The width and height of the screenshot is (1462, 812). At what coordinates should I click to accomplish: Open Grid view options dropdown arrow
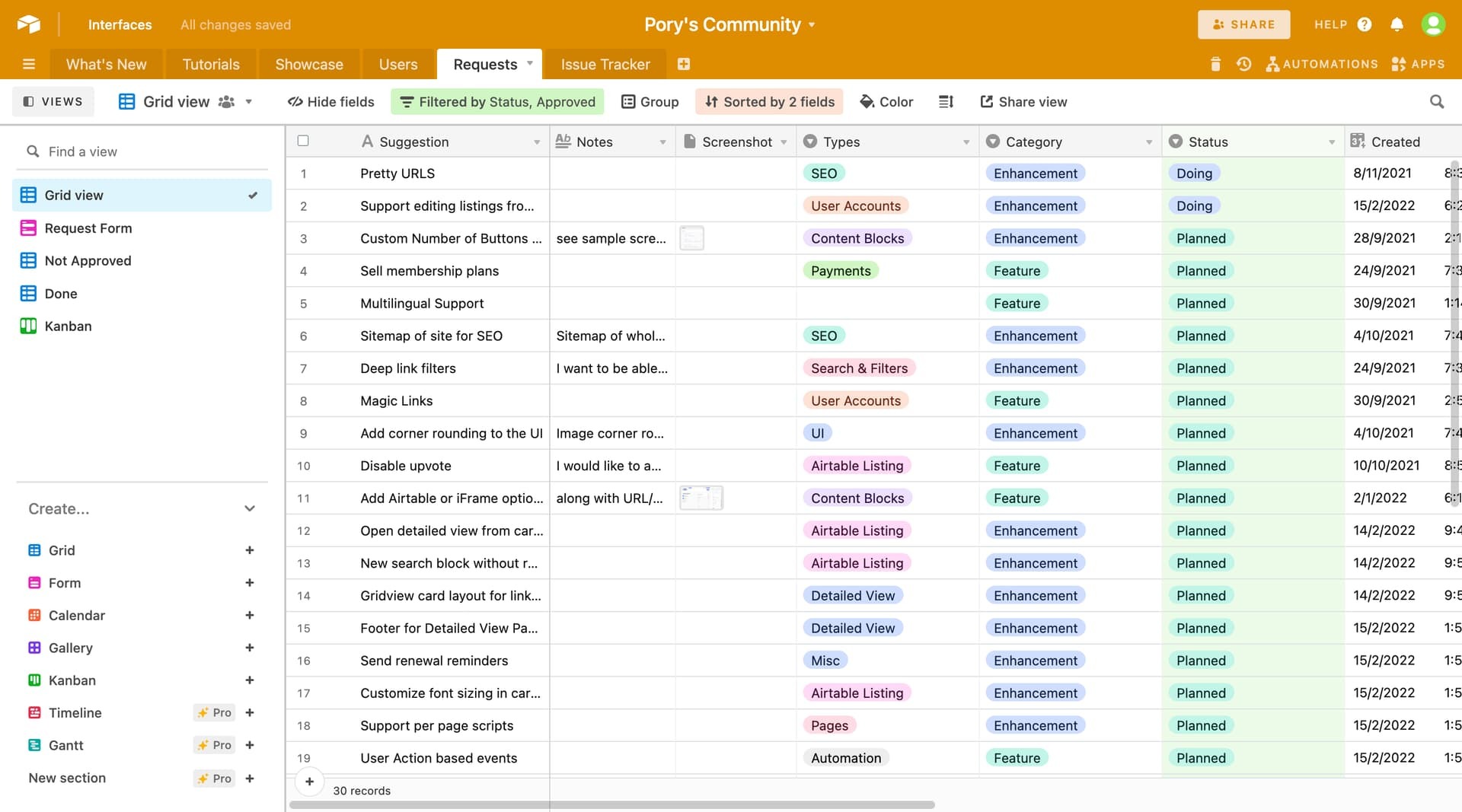tap(248, 102)
